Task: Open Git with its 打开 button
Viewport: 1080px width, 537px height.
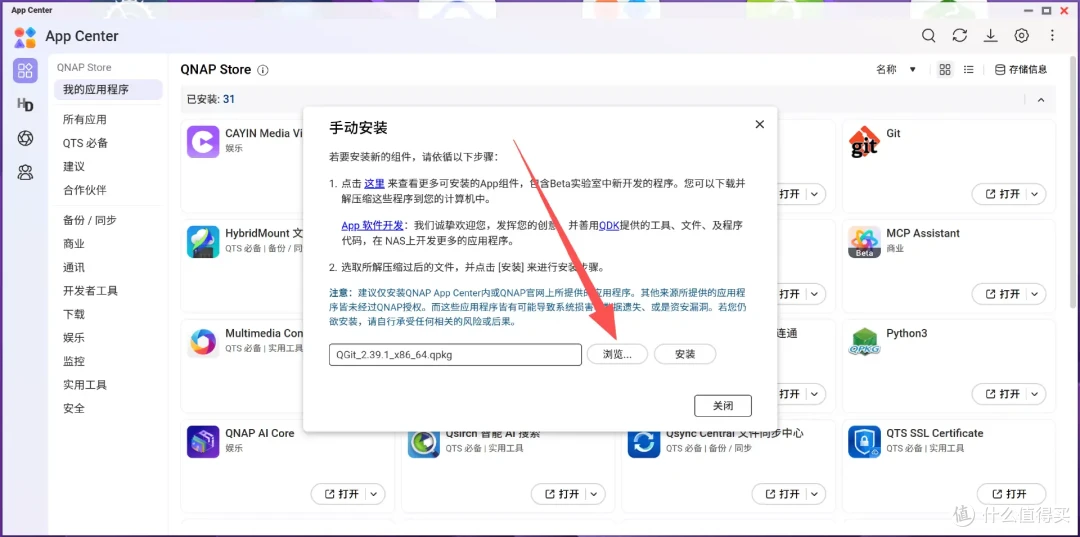Action: tap(1003, 194)
